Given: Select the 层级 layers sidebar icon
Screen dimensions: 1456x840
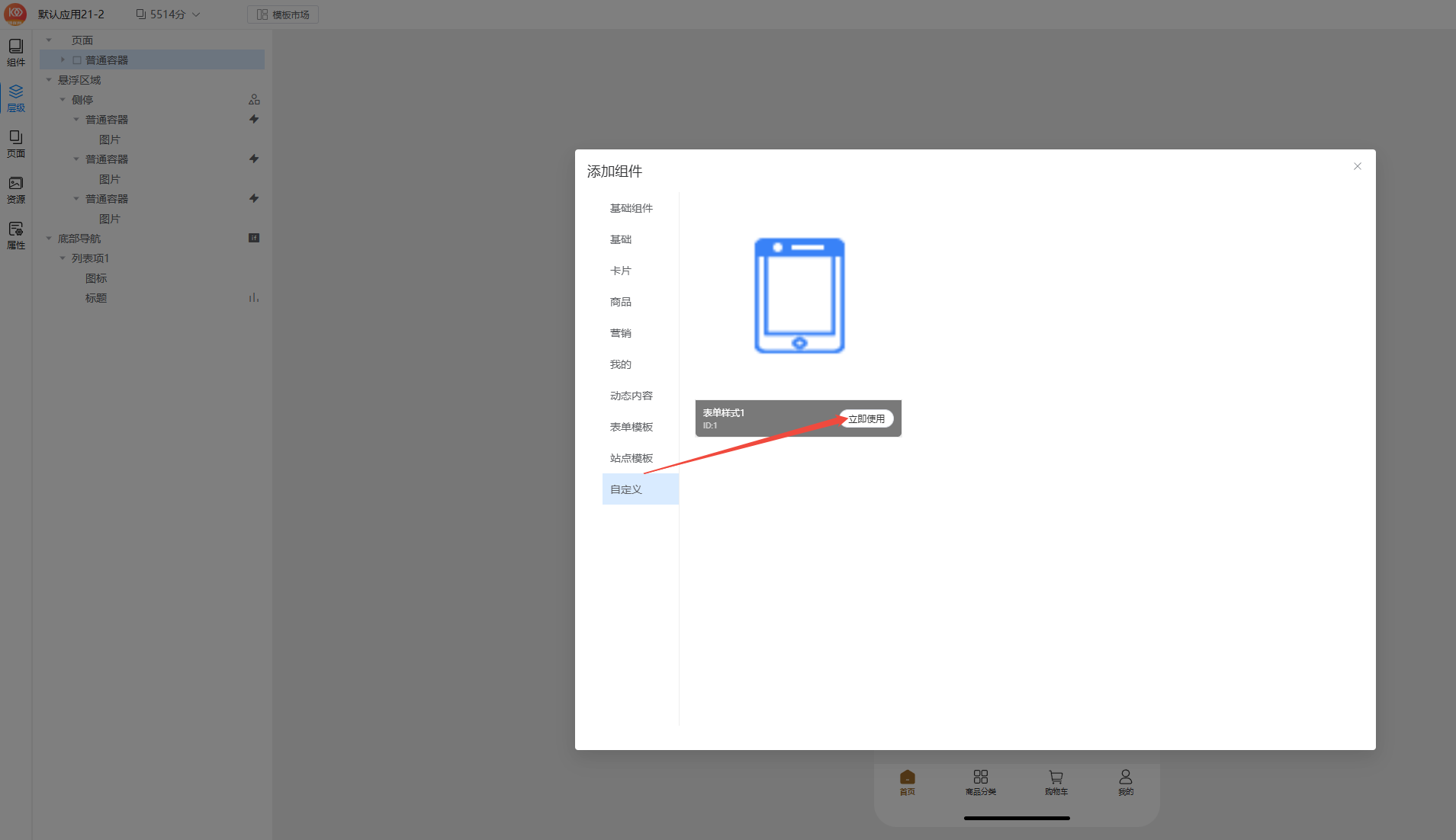Looking at the screenshot, I should (x=15, y=98).
